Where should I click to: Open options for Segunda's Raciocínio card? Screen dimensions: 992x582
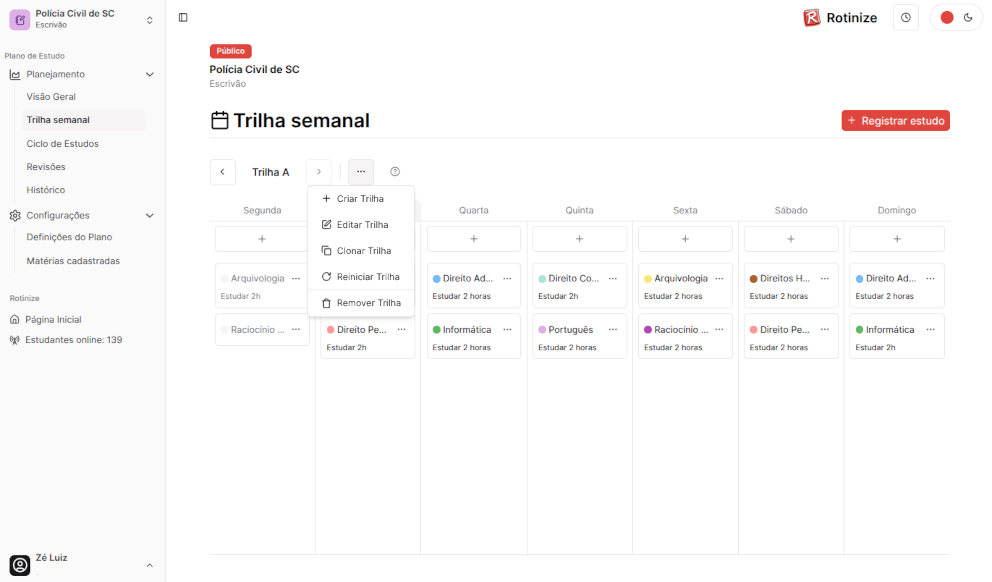pos(296,330)
